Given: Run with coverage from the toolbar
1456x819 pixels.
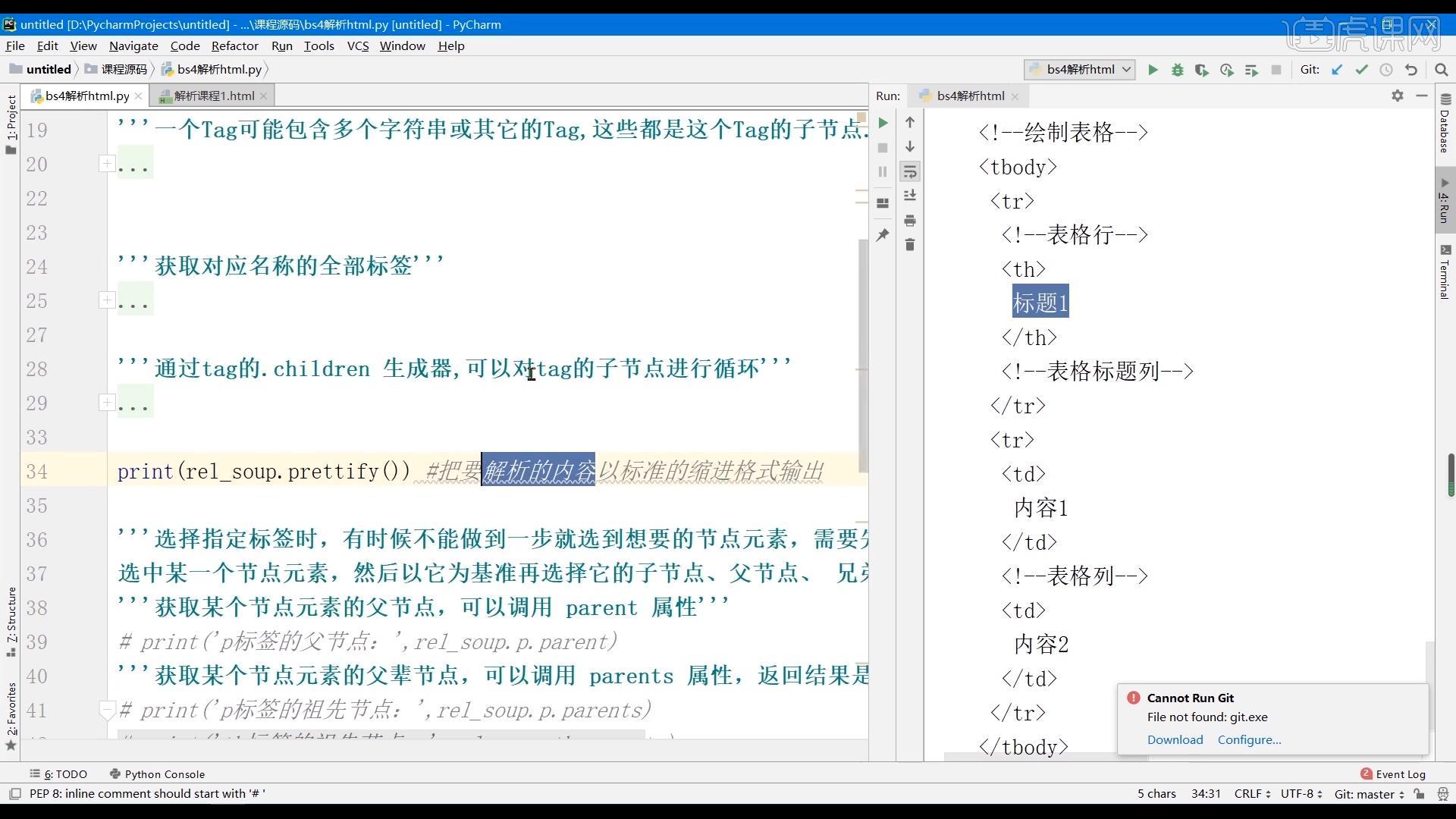Looking at the screenshot, I should click(x=1202, y=70).
